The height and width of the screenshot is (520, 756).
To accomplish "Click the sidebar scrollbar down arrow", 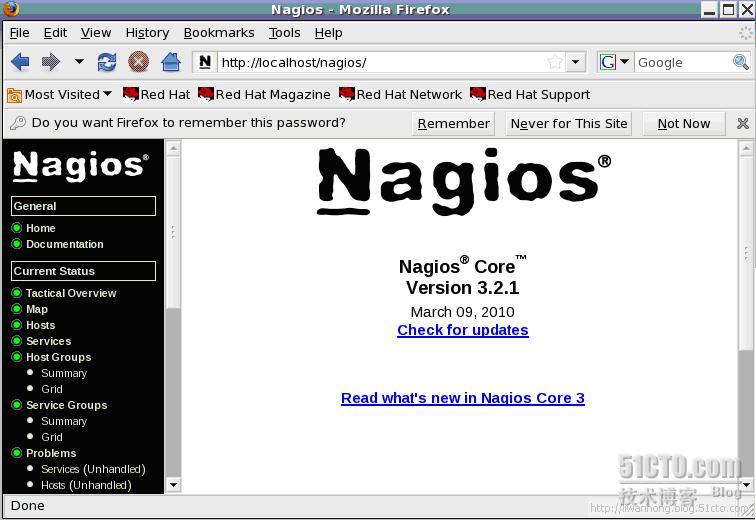I will [x=173, y=484].
